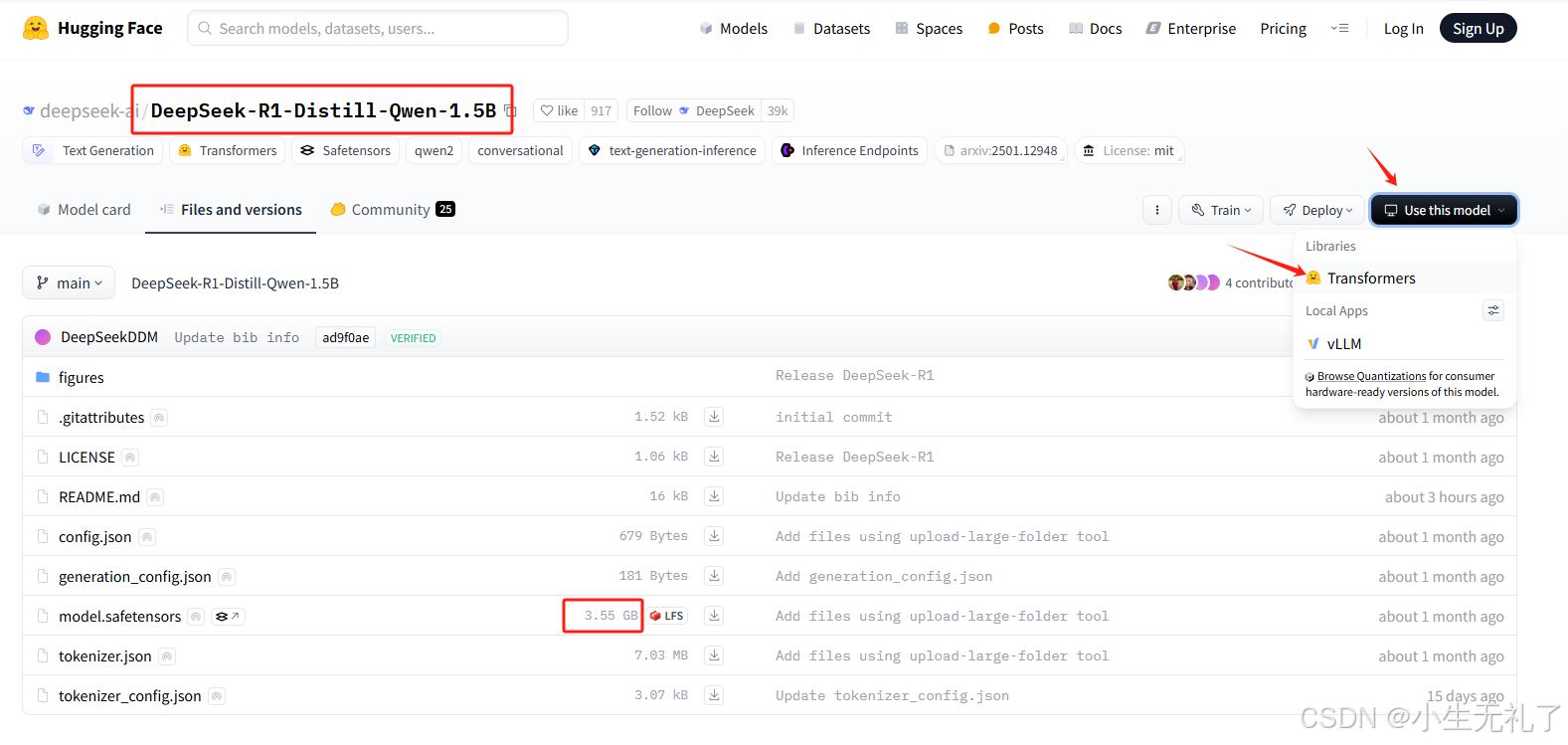Expand the navigation more-menu icon
The width and height of the screenshot is (1568, 745).
1340,28
